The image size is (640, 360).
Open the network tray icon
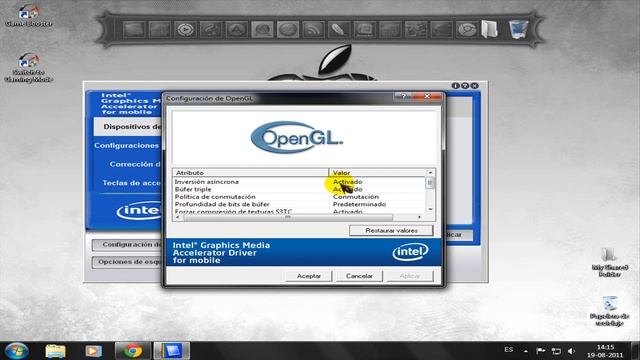pos(556,351)
